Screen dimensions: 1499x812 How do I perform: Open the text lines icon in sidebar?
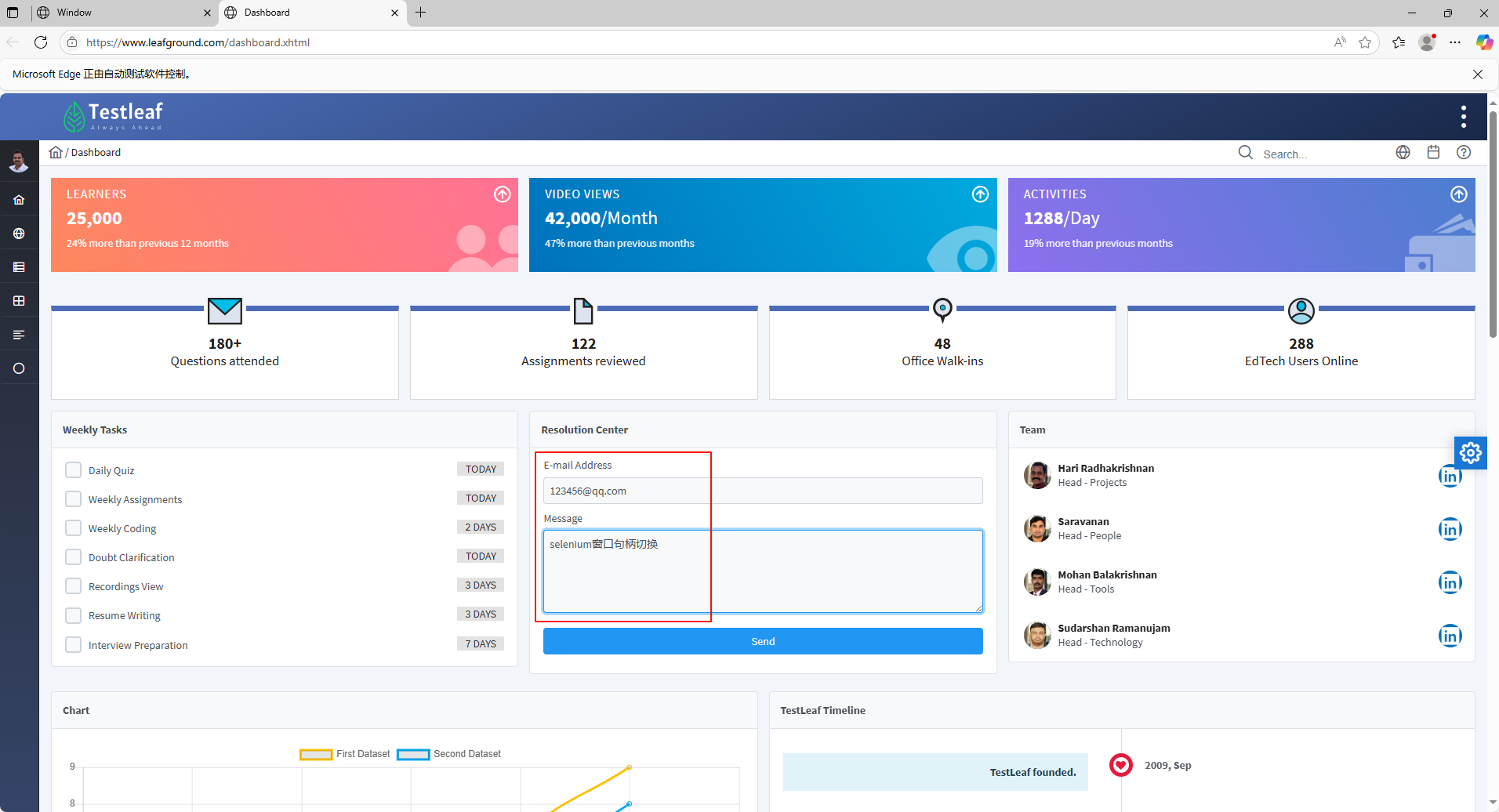coord(19,335)
